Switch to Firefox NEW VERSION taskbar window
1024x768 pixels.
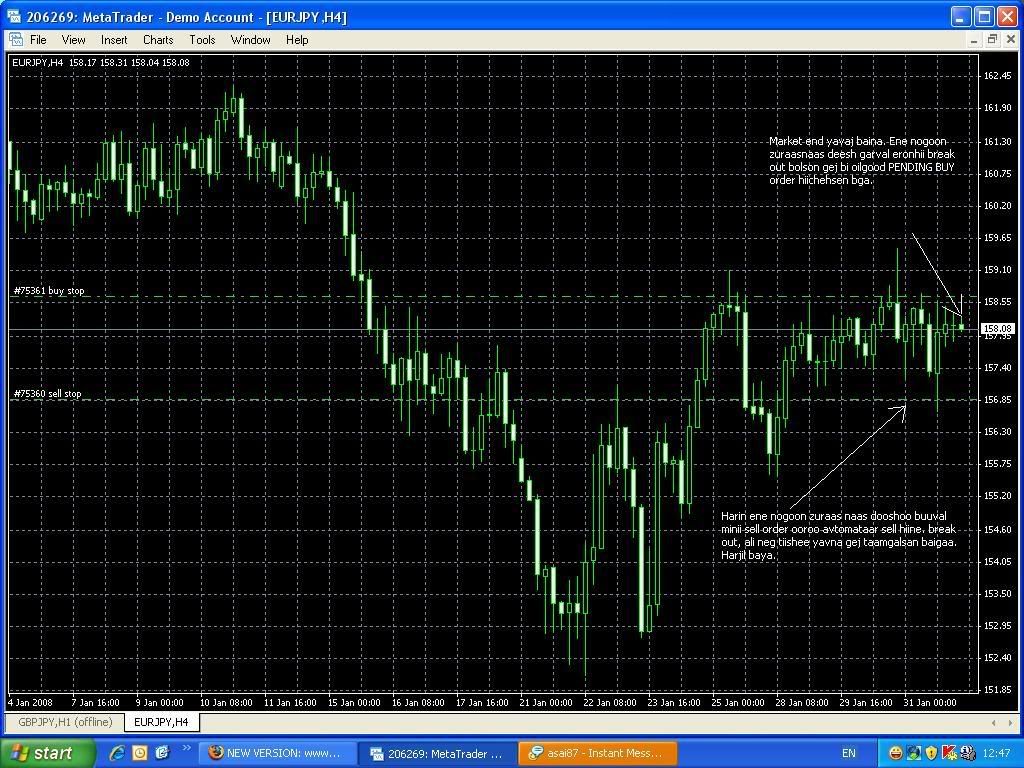278,753
